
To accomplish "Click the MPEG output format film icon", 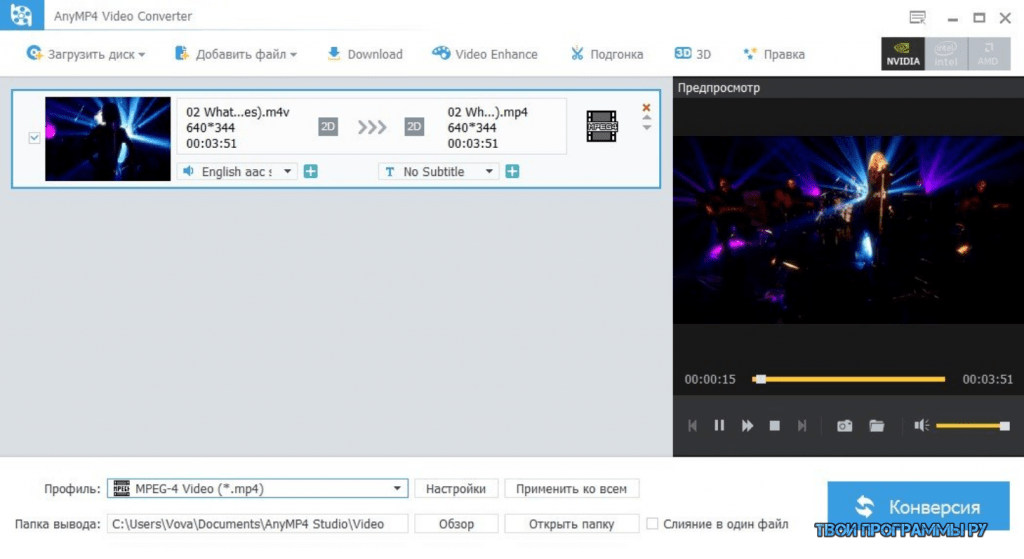I will 602,125.
